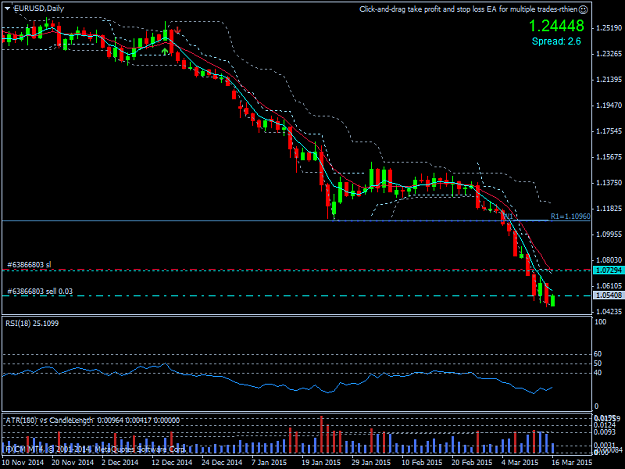This screenshot has height=469, width=625.
Task: Click the RSI 60 level label
Action: tap(597, 354)
